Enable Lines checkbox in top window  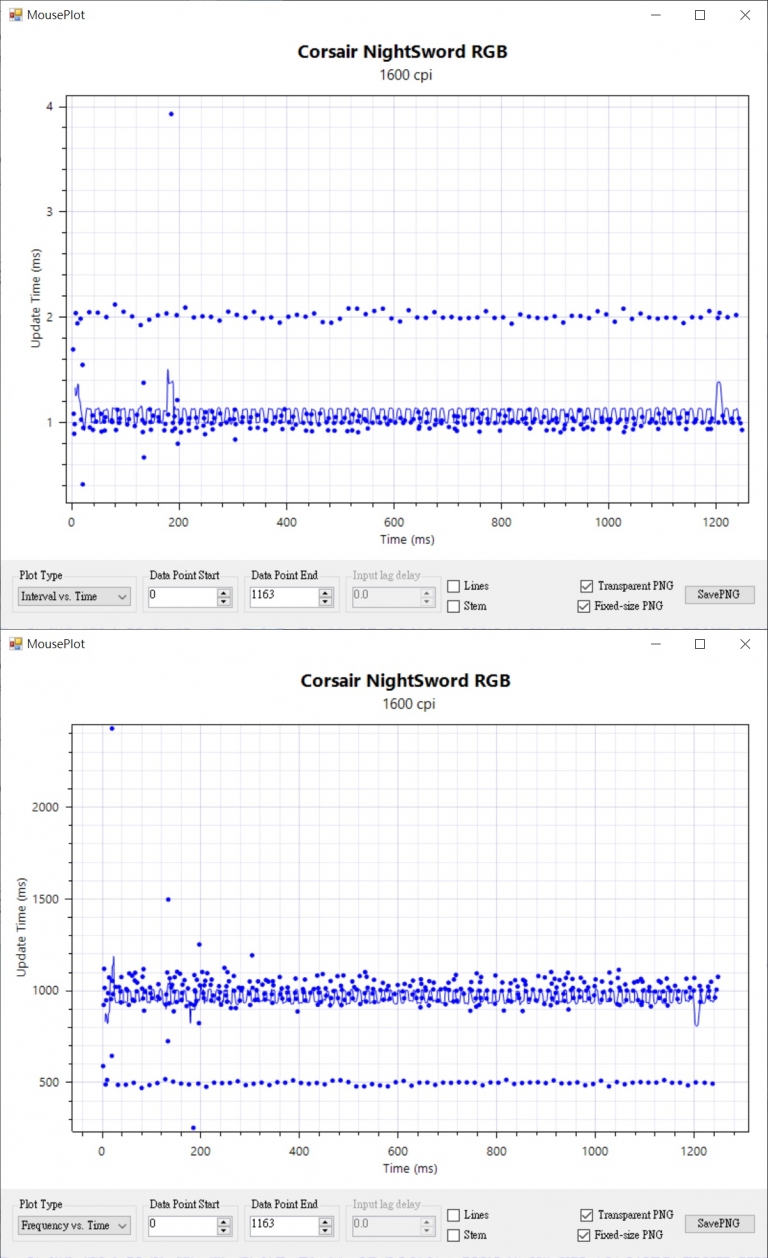pyautogui.click(x=453, y=586)
